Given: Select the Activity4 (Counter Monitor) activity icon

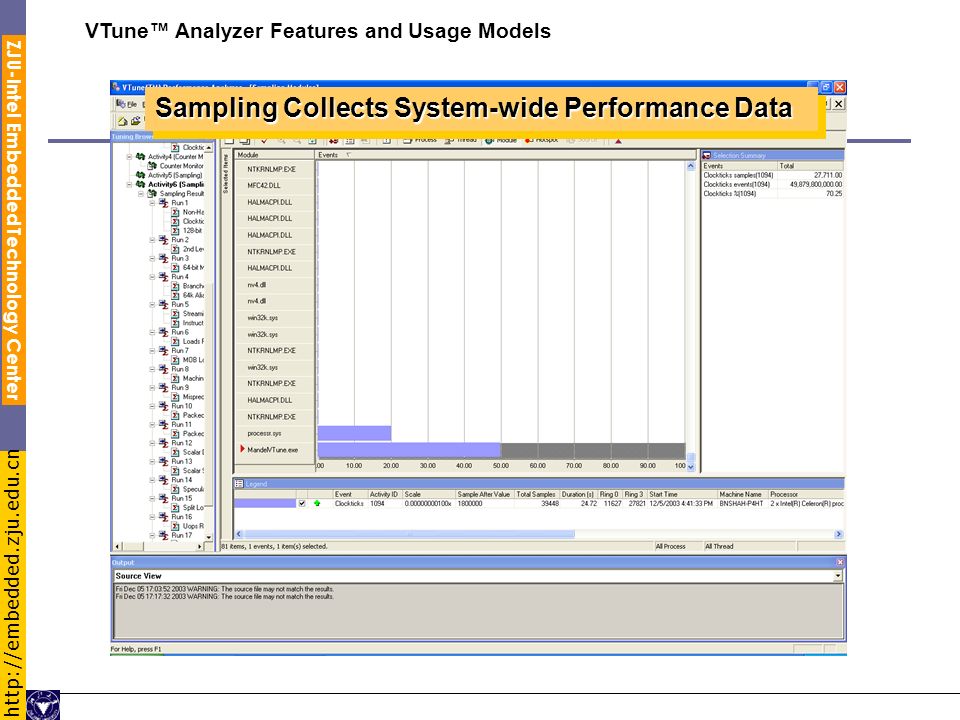Looking at the screenshot, I should pyautogui.click(x=140, y=157).
